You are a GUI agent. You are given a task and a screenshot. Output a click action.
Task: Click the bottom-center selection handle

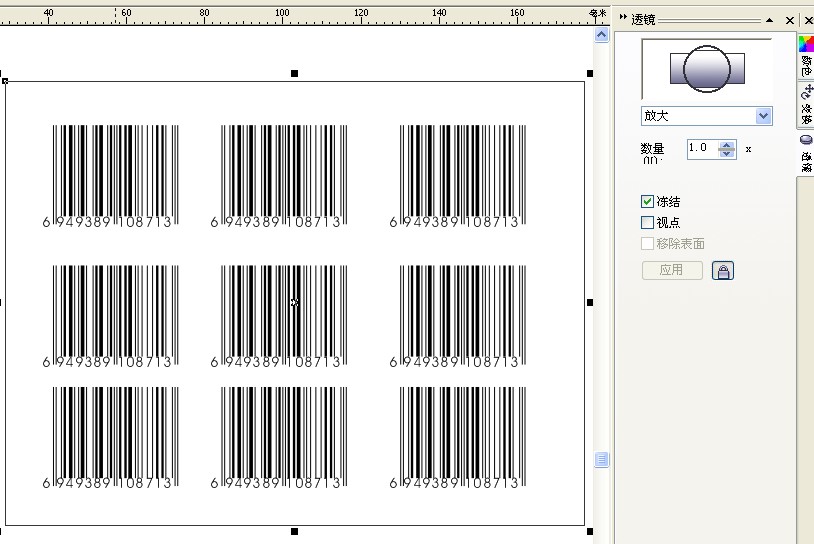[294, 531]
